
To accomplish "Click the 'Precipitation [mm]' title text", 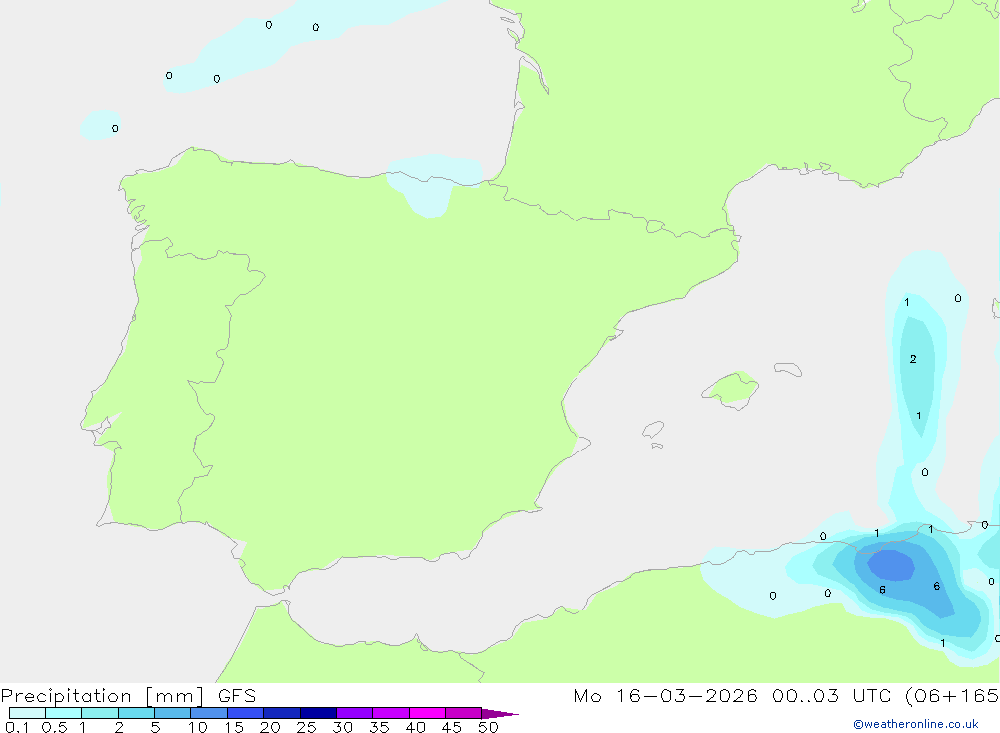I will pyautogui.click(x=103, y=696).
